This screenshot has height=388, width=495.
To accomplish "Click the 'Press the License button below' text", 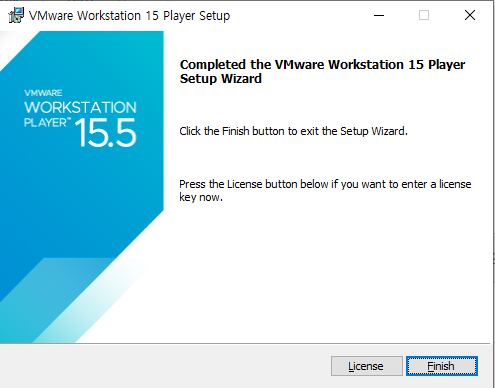I will click(x=325, y=184).
